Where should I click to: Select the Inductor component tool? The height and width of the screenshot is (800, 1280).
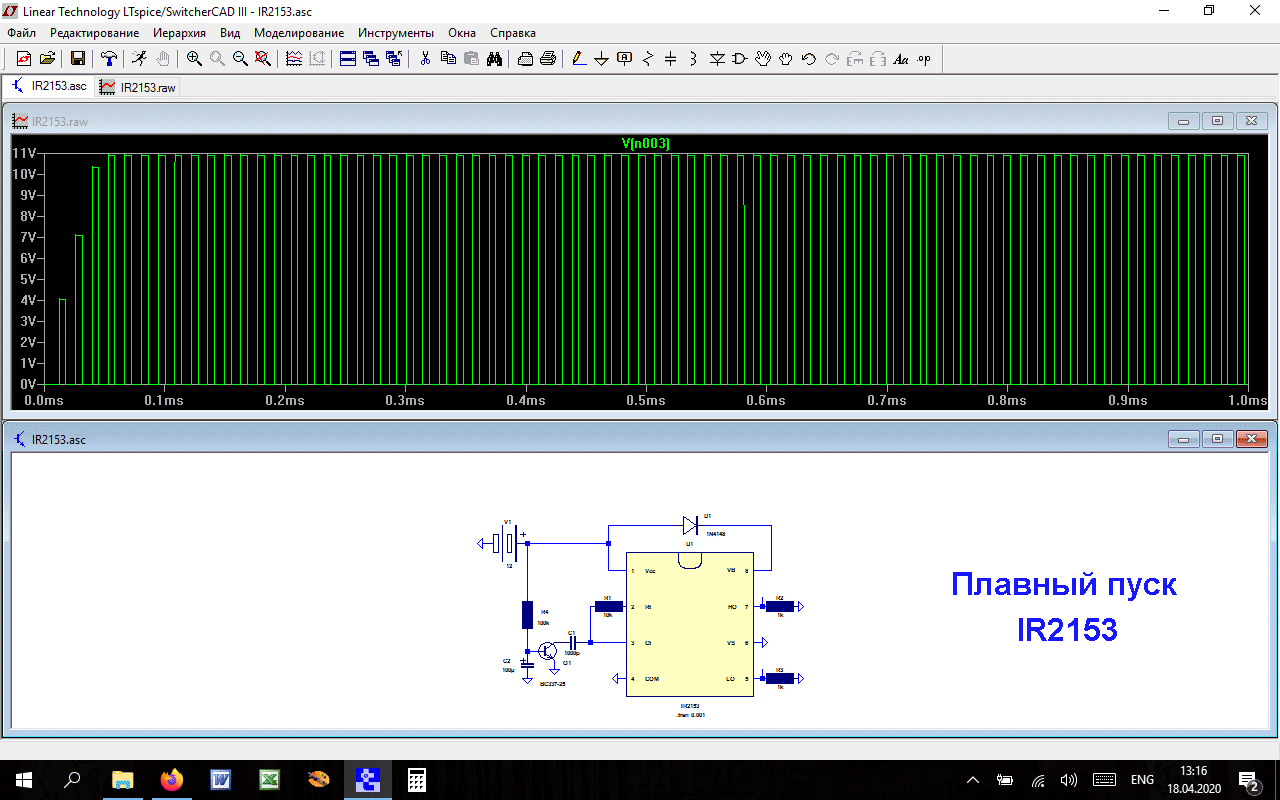[x=693, y=59]
